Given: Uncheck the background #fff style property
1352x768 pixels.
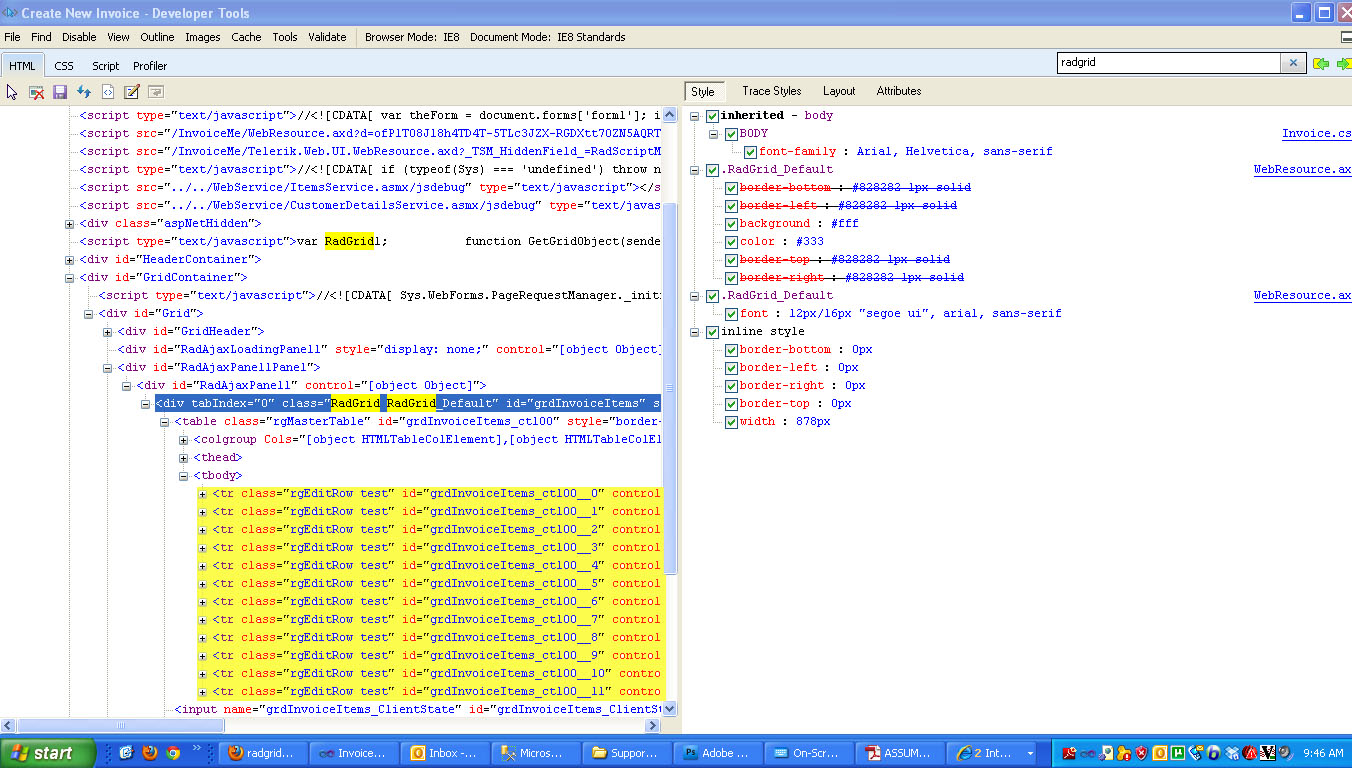Looking at the screenshot, I should tap(731, 224).
